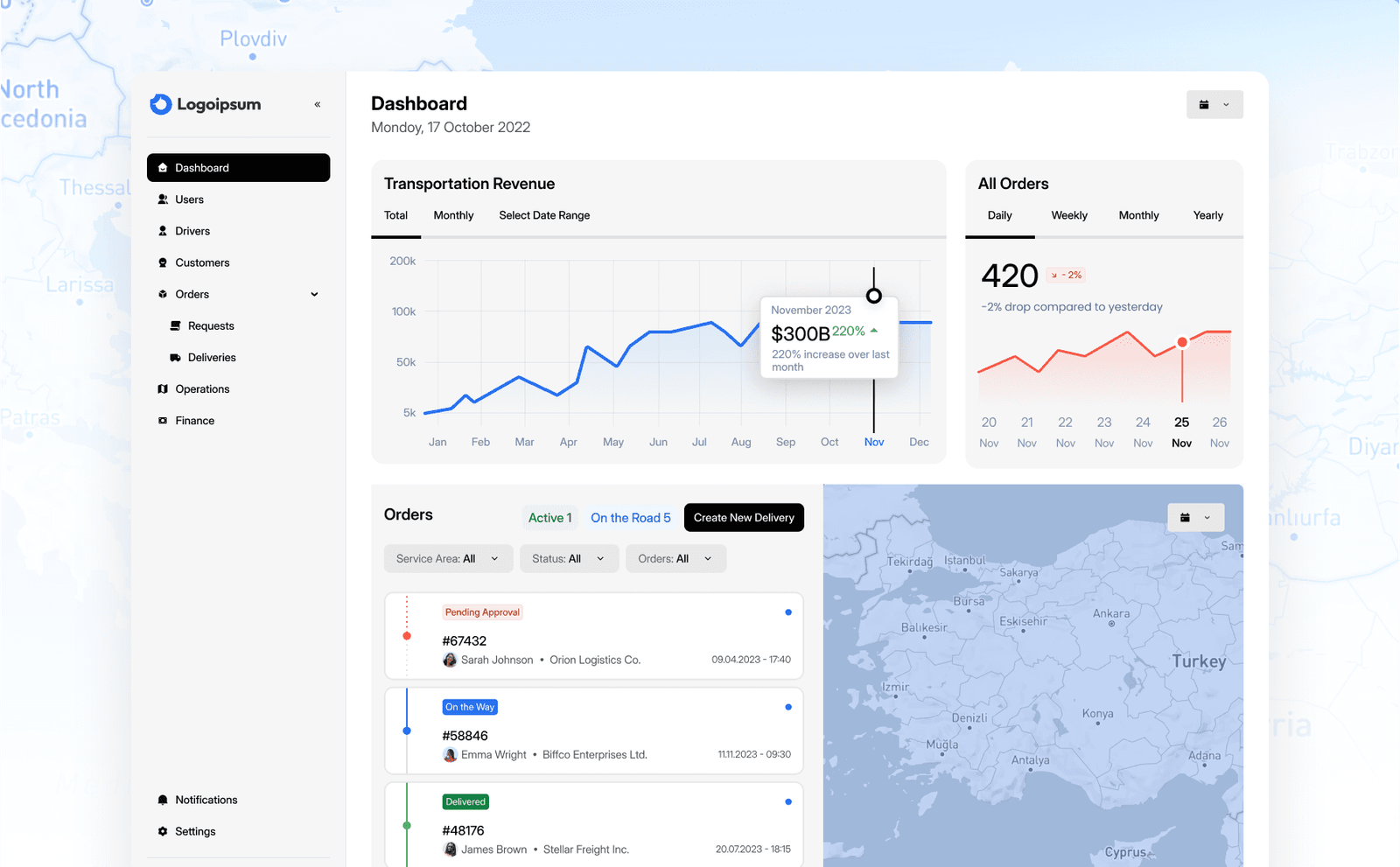1400x867 pixels.
Task: Click the Nov 25 marker on the orders chart
Action: [1182, 342]
